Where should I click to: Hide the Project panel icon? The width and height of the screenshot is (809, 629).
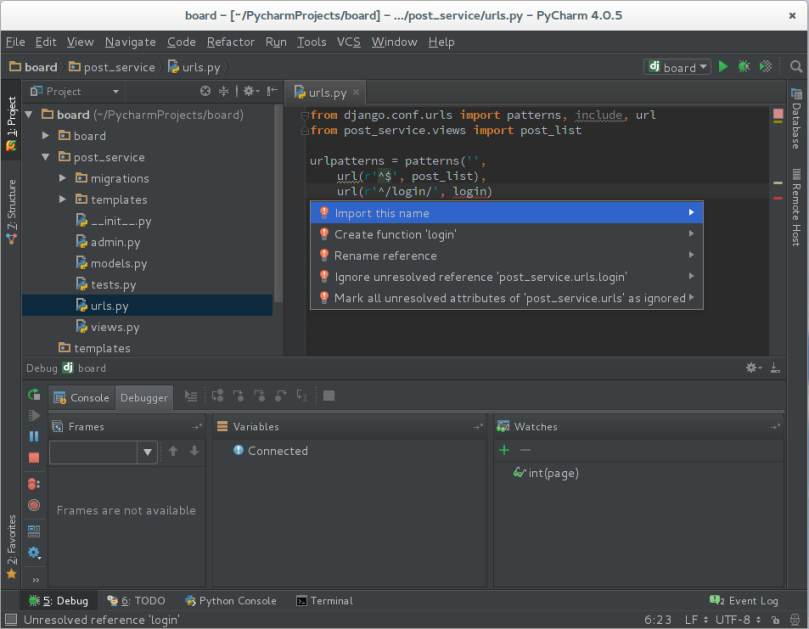[272, 91]
